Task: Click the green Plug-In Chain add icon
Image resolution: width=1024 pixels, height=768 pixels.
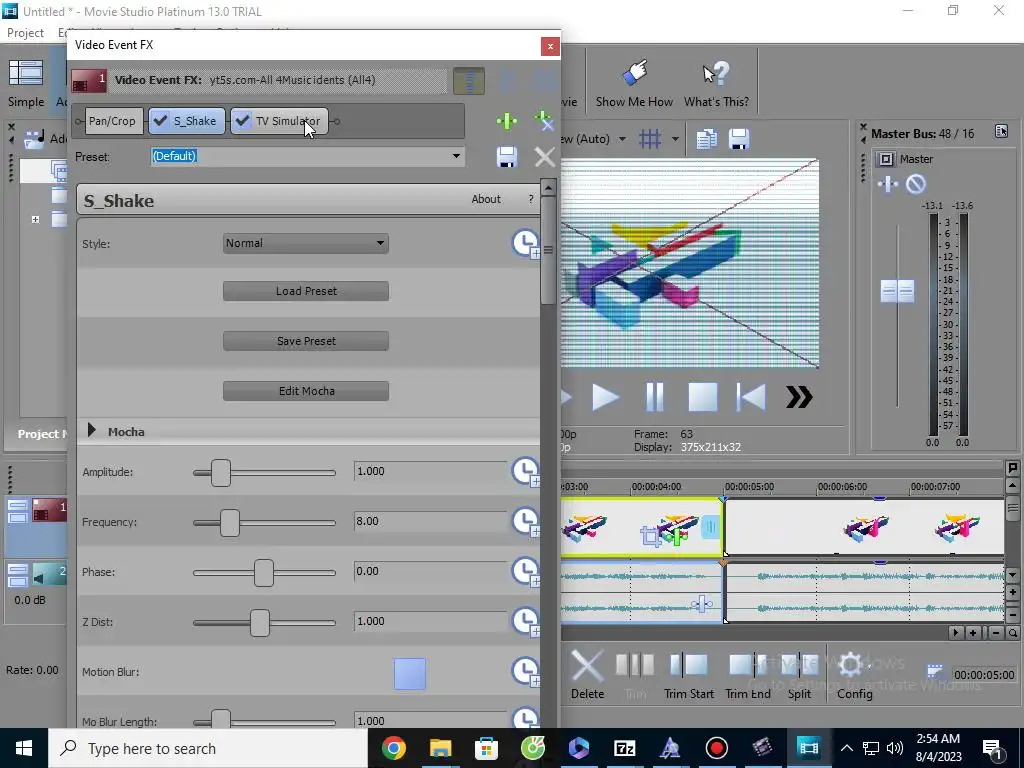Action: 507,121
